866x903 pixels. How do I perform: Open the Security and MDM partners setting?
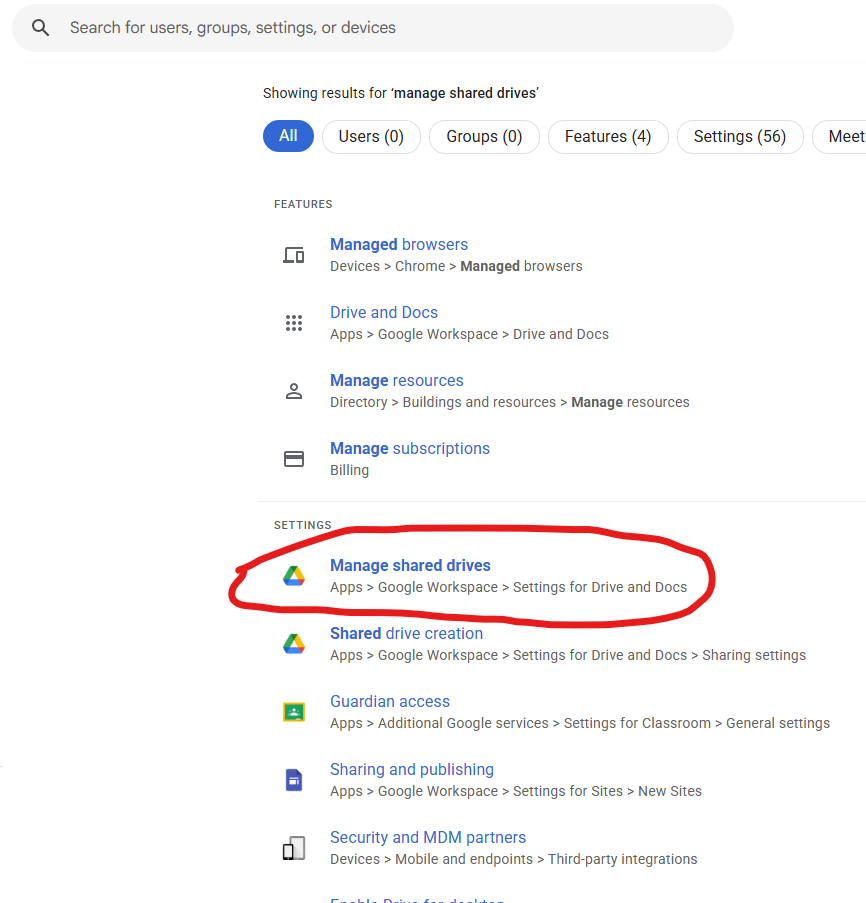coord(428,837)
